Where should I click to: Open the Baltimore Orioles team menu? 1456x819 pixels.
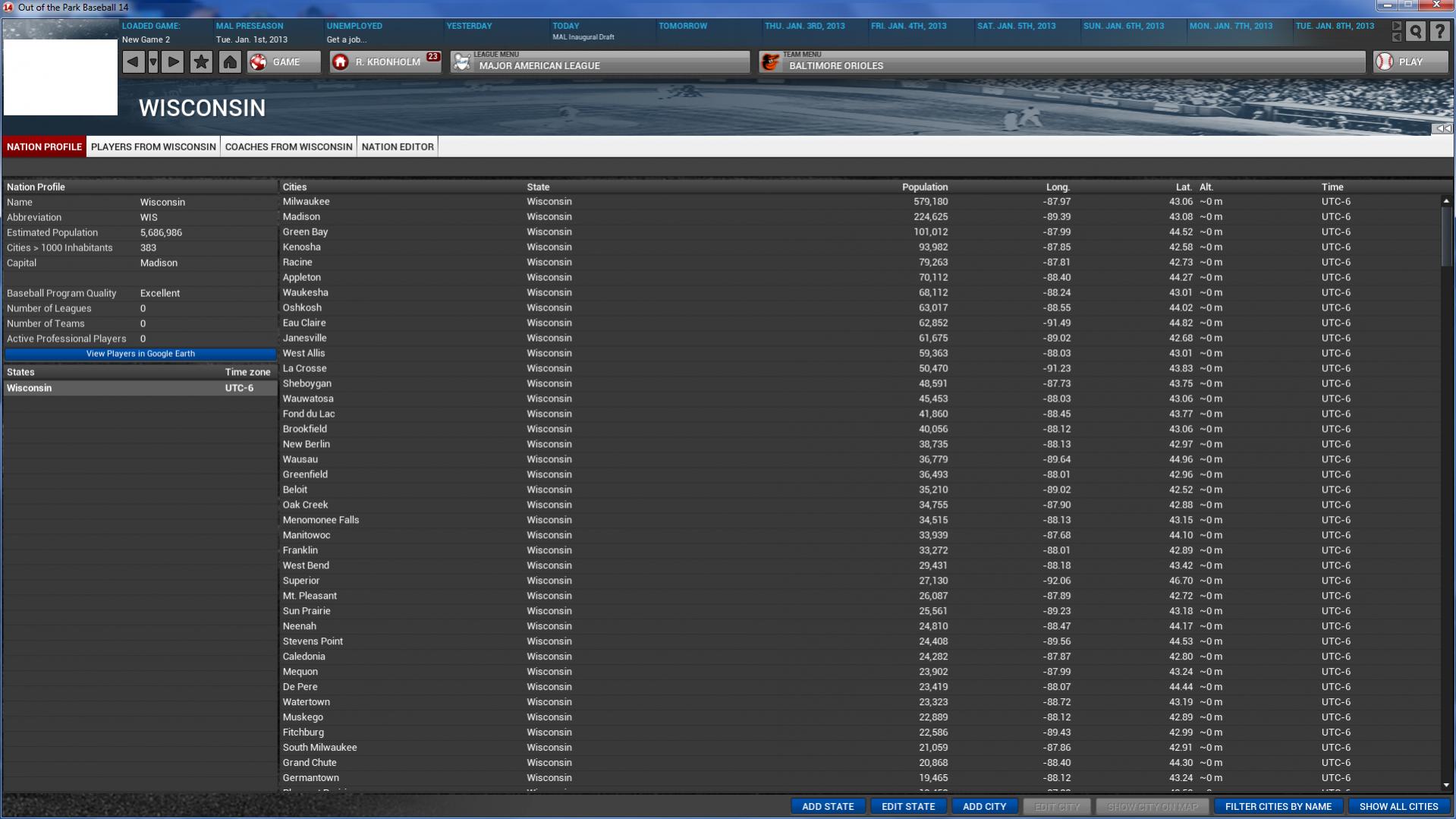tap(1062, 62)
